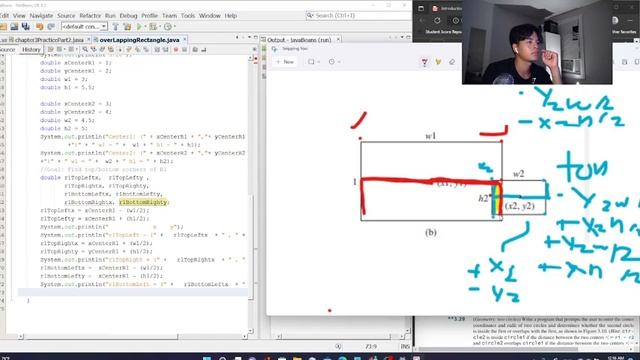Click the Clean and Build icon
Viewport: 640px width, 360px height.
coord(127,27)
